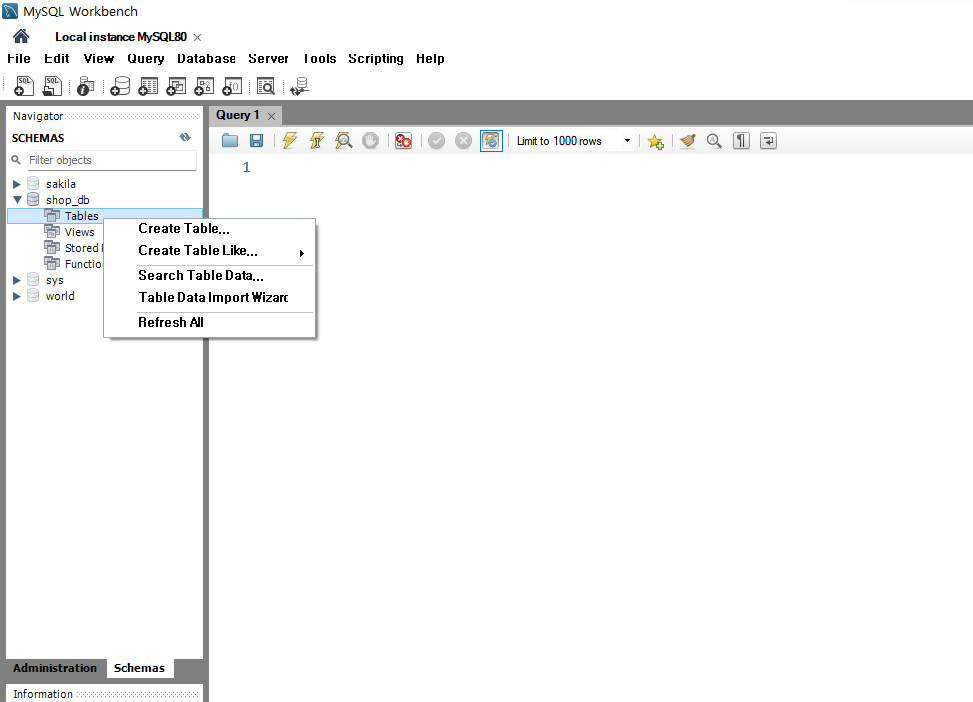Screen dimensions: 973x702
Task: Select the Tables node under shop_db
Action: point(81,216)
